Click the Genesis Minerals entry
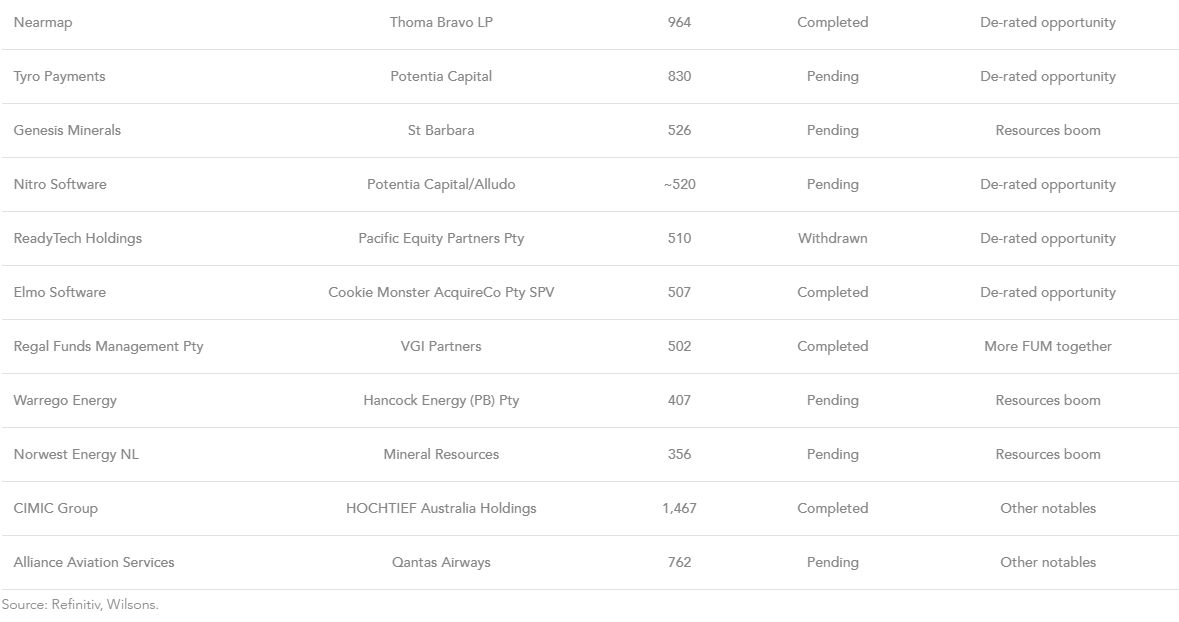The height and width of the screenshot is (622, 1179). coord(67,130)
